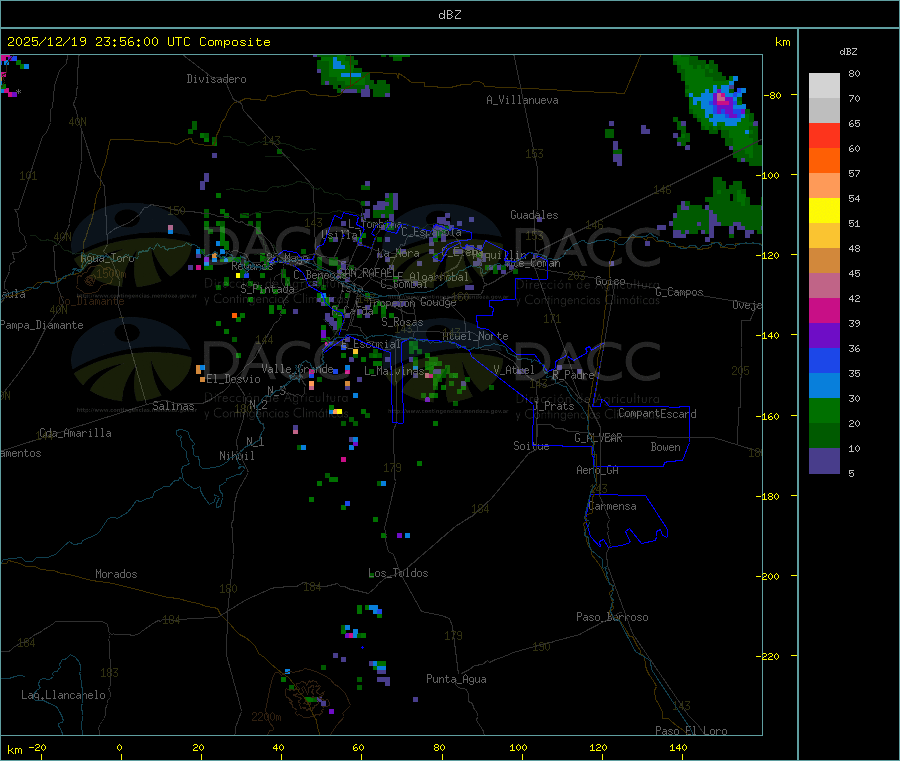The width and height of the screenshot is (900, 761).
Task: Click the G_Campos location label
Action: pyautogui.click(x=679, y=292)
